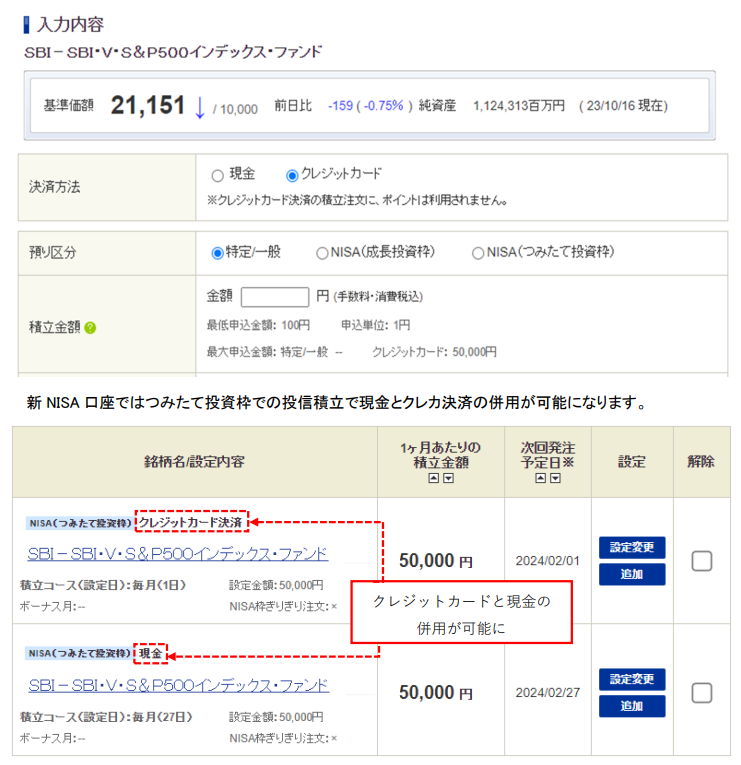Sort 次回発注予定日 column ascending arrow

tap(540, 478)
